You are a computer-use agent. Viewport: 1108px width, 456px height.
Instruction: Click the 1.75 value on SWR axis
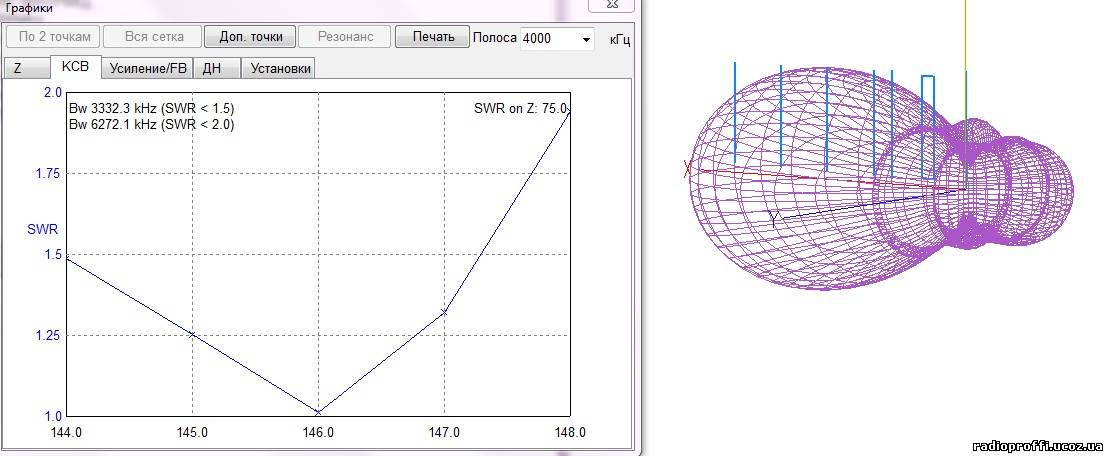50,174
